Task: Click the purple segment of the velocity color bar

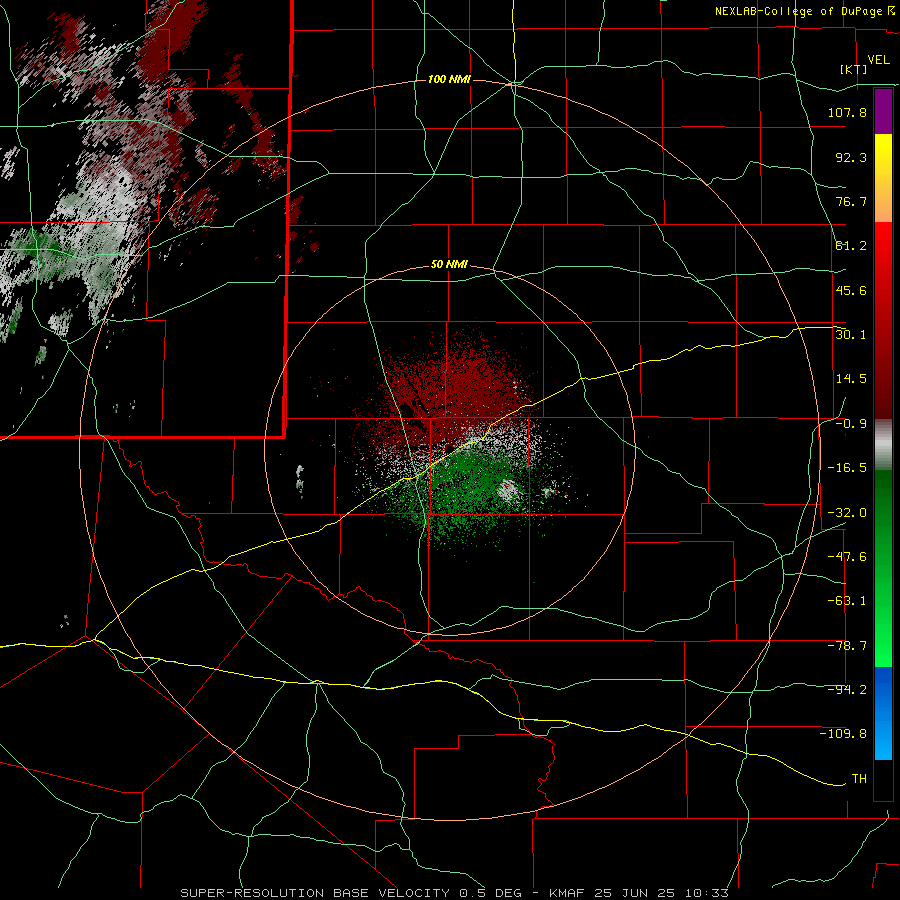Action: 883,111
